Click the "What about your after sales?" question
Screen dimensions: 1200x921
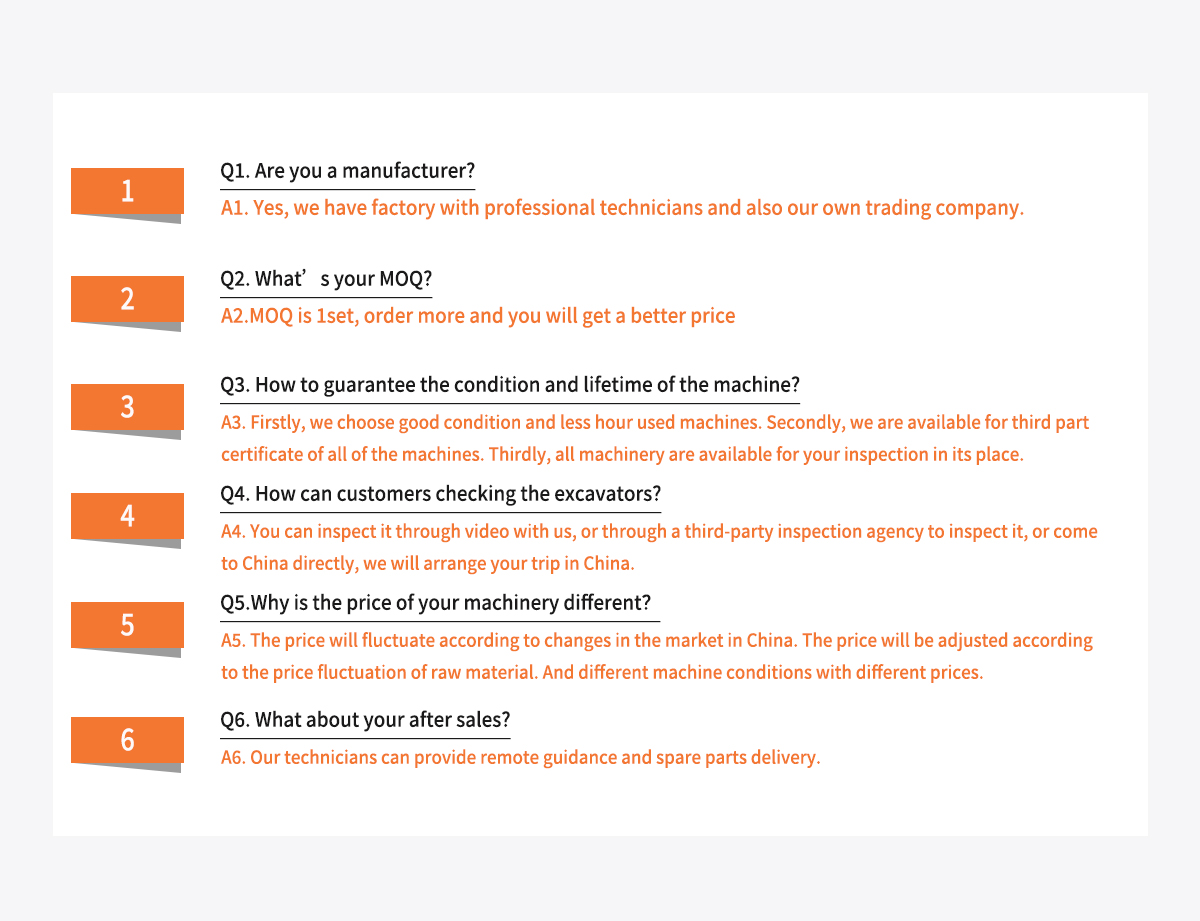tap(365, 720)
